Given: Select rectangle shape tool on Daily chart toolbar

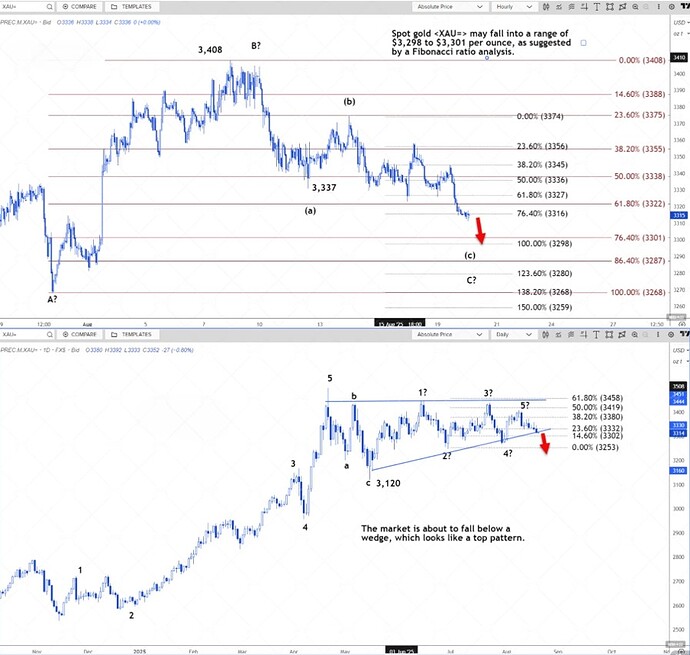Looking at the screenshot, I should (x=609, y=335).
